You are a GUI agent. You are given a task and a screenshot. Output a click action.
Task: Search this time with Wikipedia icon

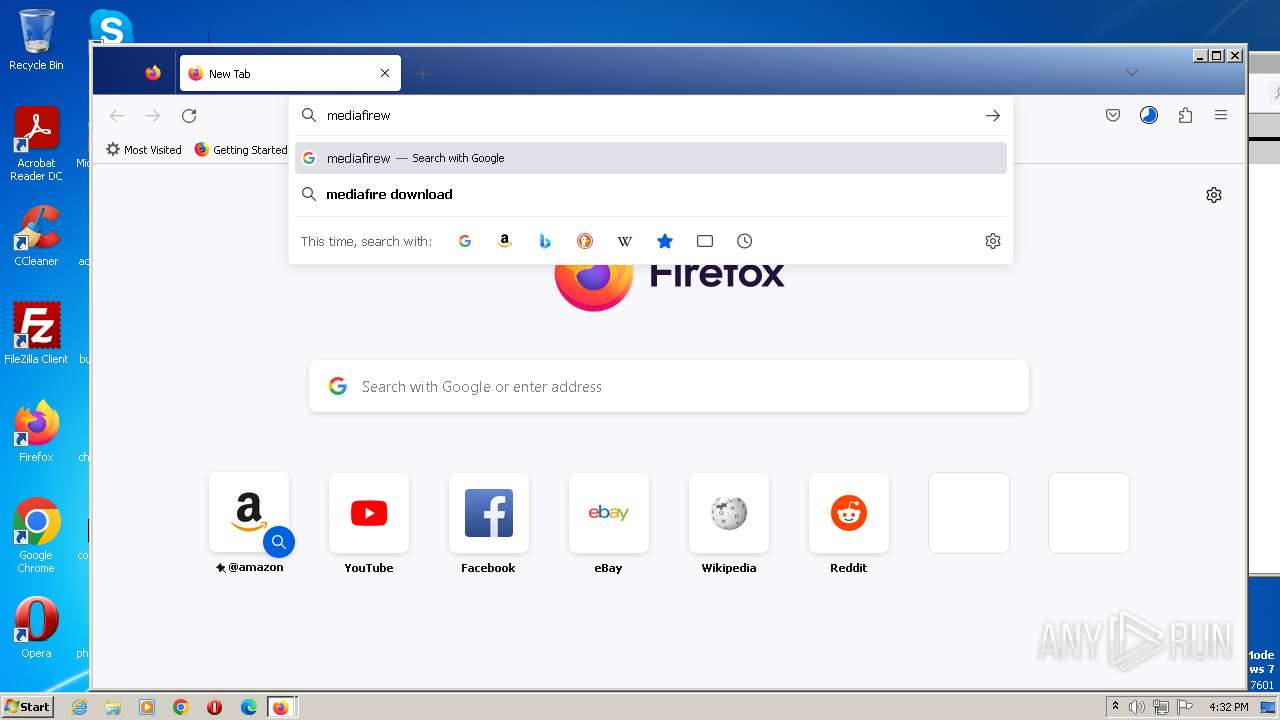coord(625,241)
